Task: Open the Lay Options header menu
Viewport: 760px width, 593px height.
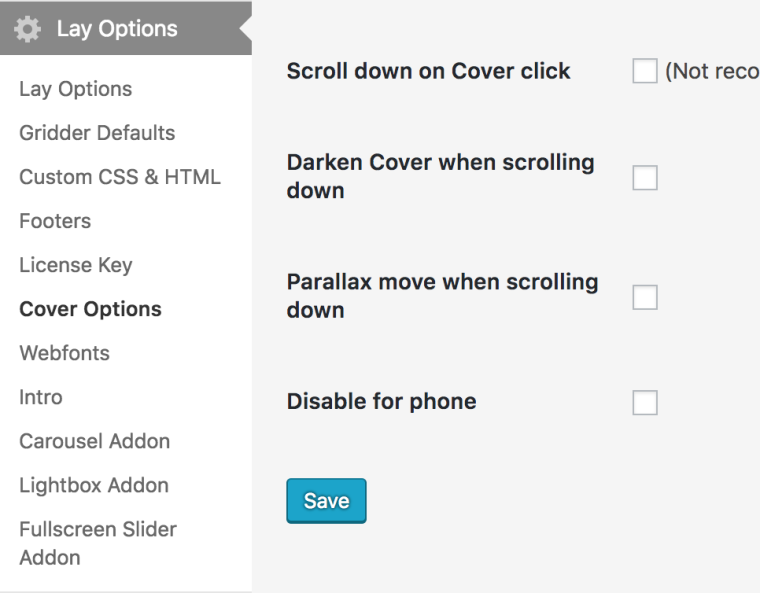Action: click(117, 29)
